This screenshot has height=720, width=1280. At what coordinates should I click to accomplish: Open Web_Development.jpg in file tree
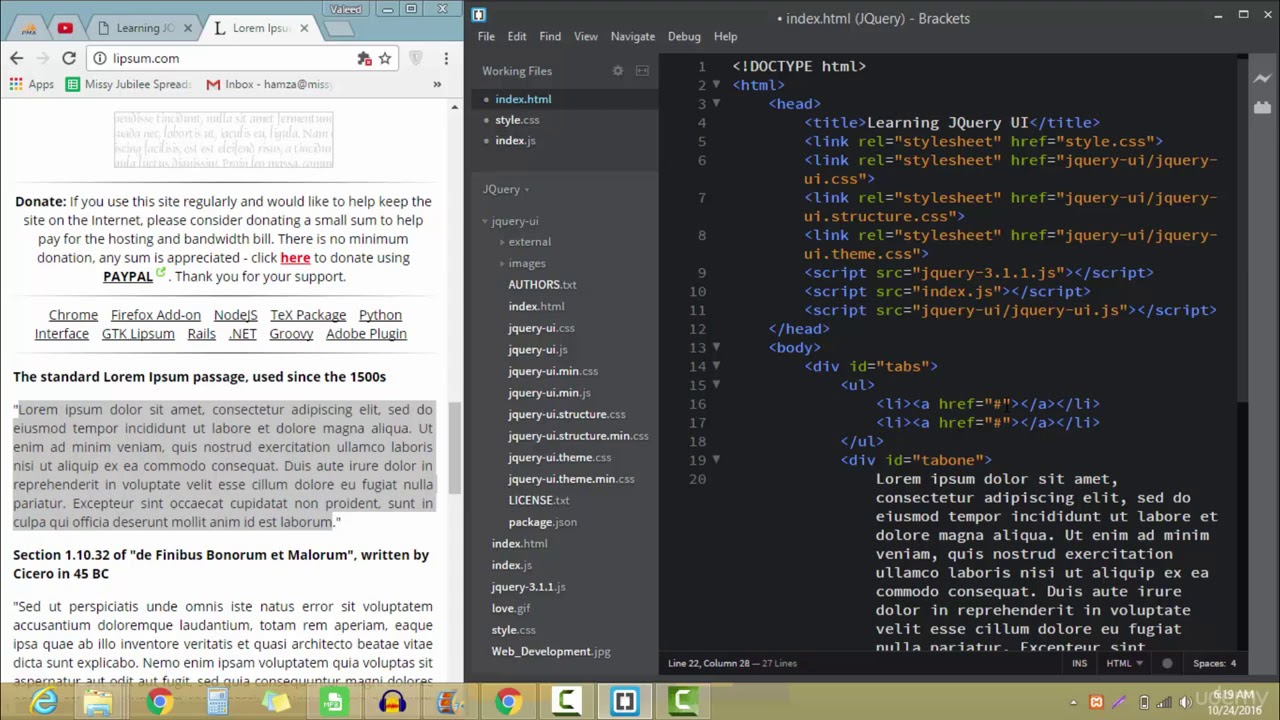[551, 652]
